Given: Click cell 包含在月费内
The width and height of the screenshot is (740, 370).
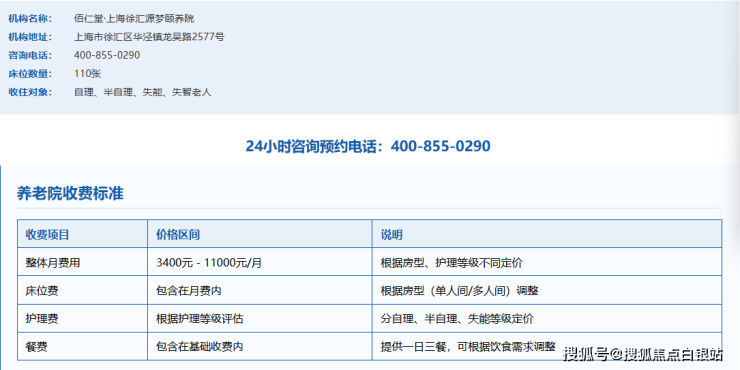Looking at the screenshot, I should 189,291.
